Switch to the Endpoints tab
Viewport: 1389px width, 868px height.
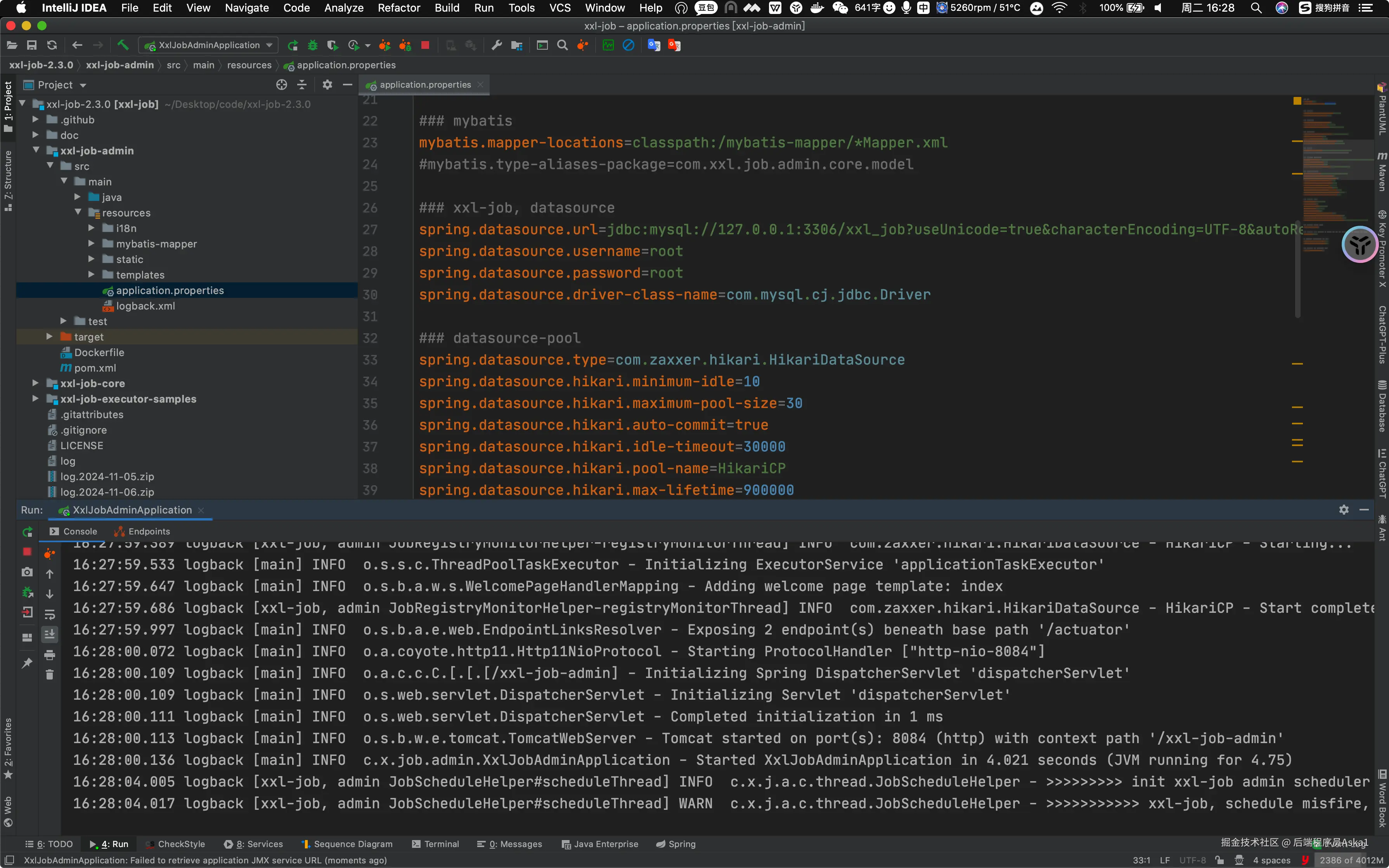coord(142,532)
